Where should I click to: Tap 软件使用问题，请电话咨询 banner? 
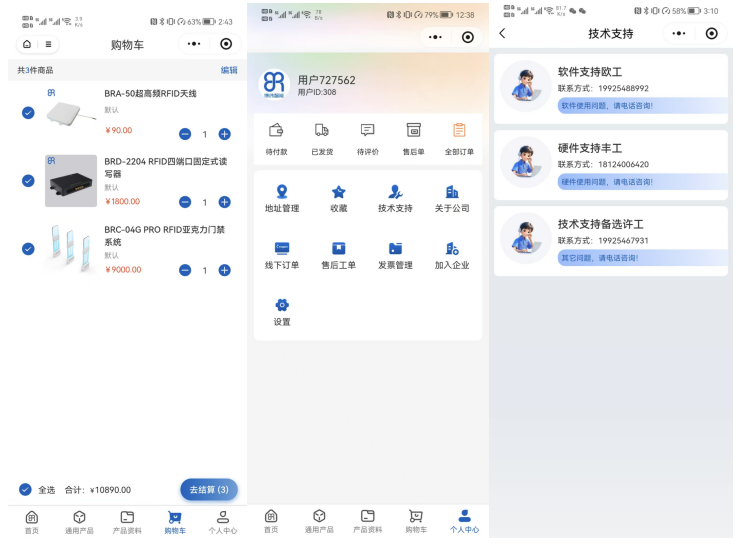coord(643,106)
